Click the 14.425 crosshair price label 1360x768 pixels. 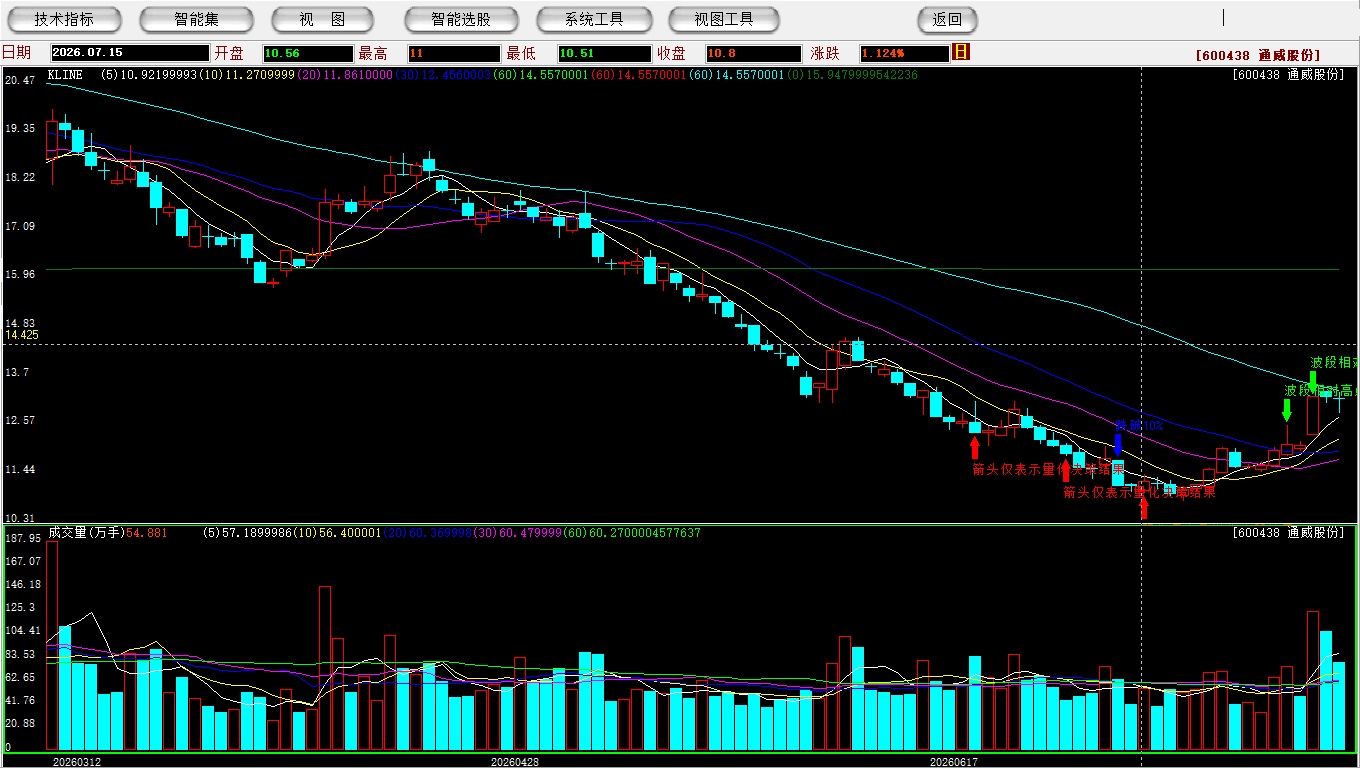(x=22, y=336)
